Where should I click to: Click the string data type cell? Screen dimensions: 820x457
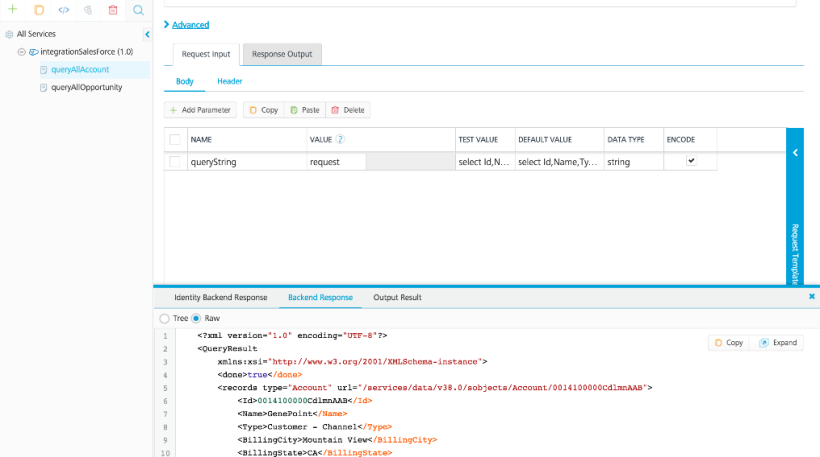coord(633,162)
